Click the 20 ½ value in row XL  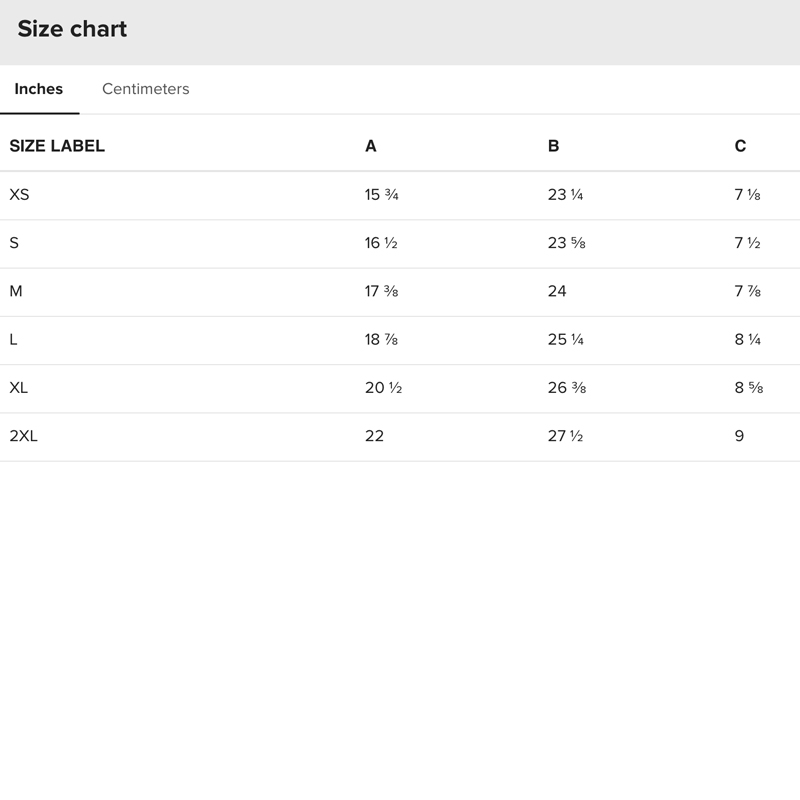click(x=383, y=387)
